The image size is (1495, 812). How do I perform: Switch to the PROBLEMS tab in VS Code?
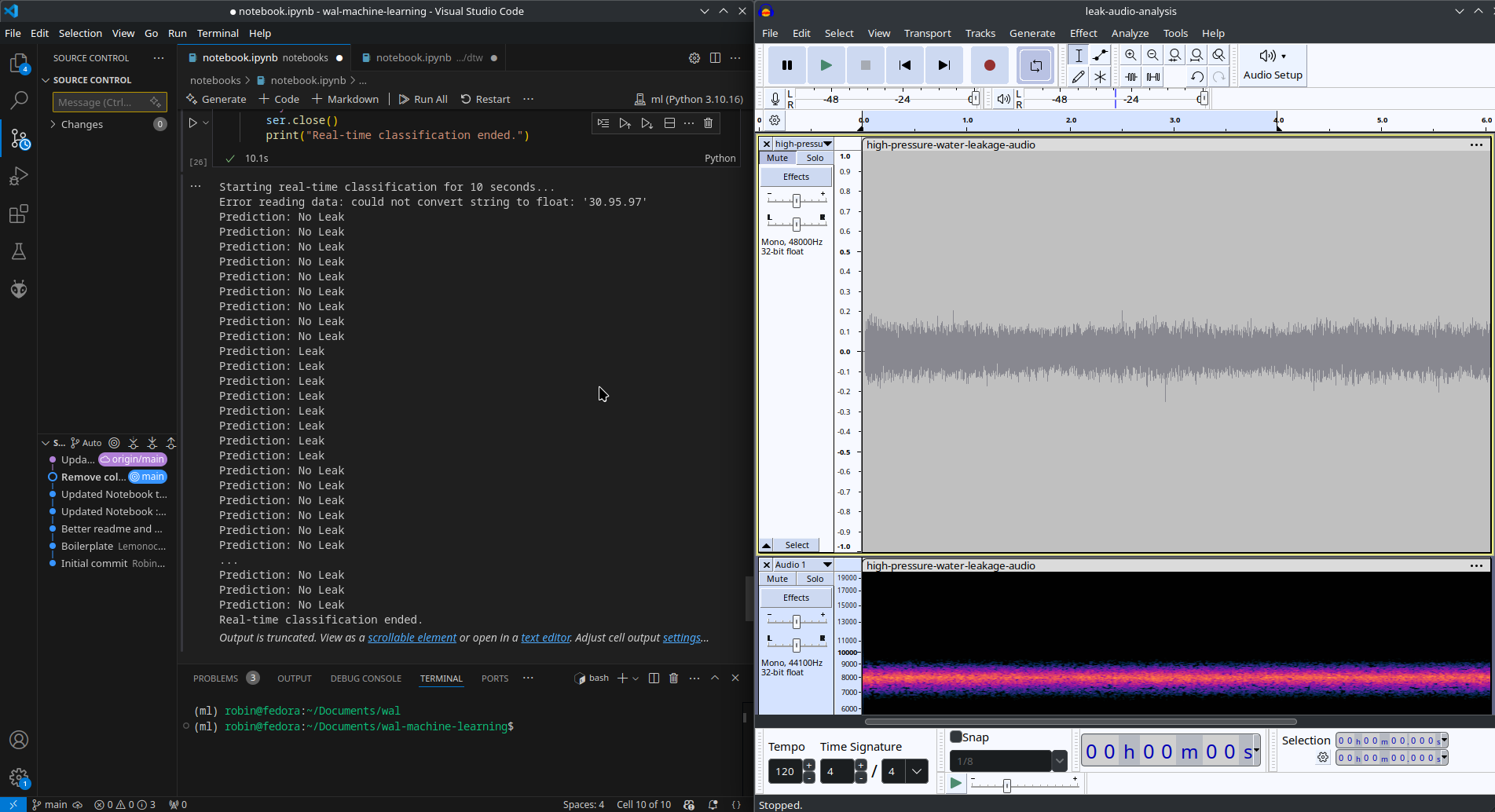click(x=218, y=678)
